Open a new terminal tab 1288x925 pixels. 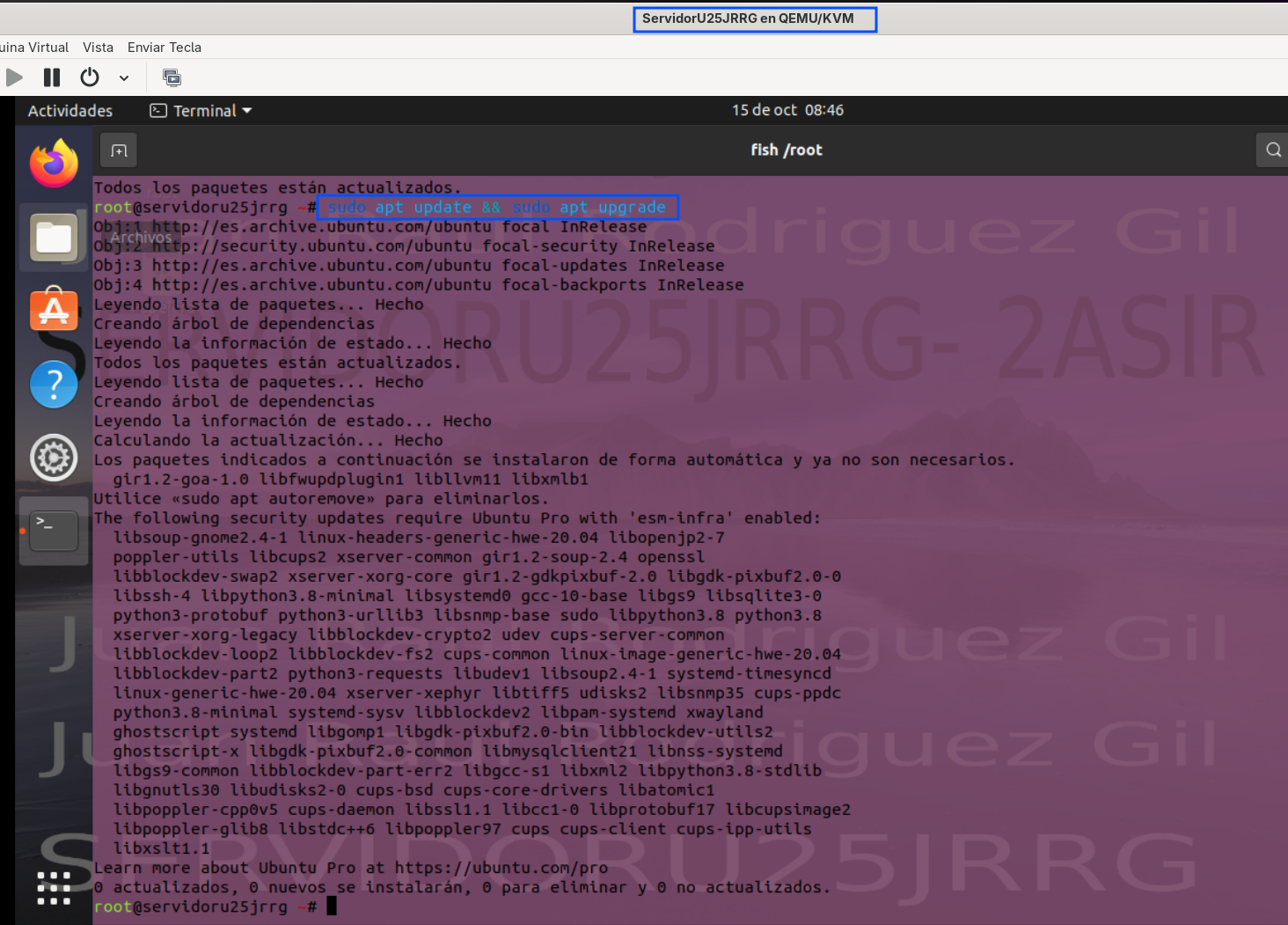(x=119, y=150)
